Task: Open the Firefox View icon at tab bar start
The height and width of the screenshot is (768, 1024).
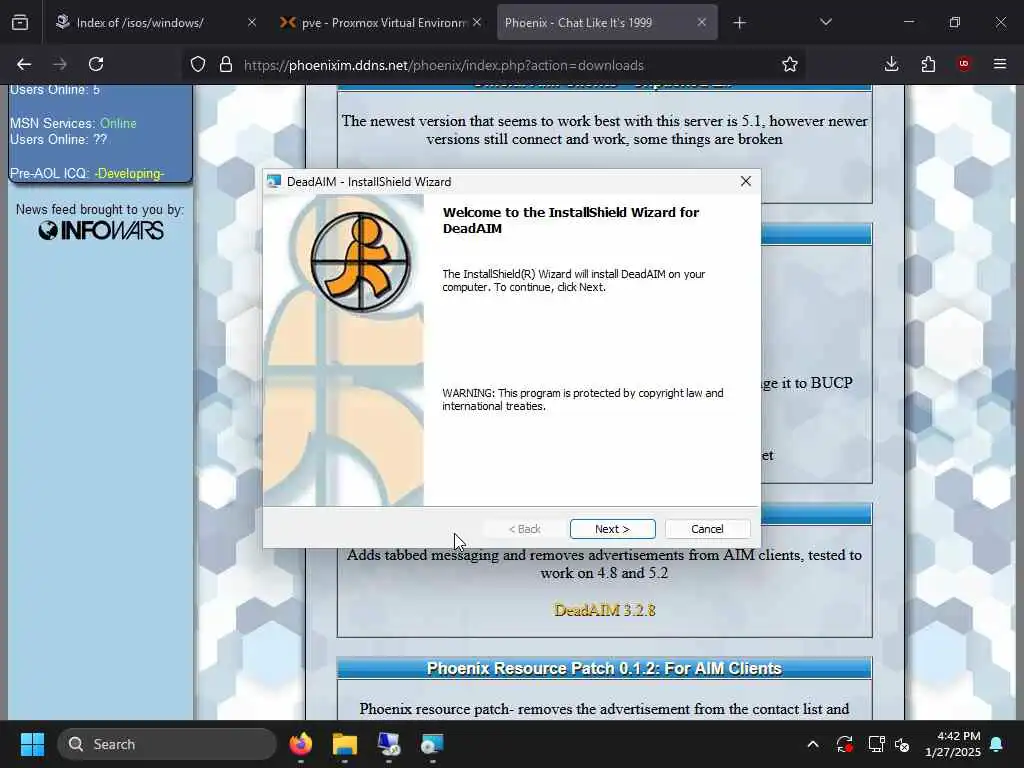Action: tap(20, 23)
